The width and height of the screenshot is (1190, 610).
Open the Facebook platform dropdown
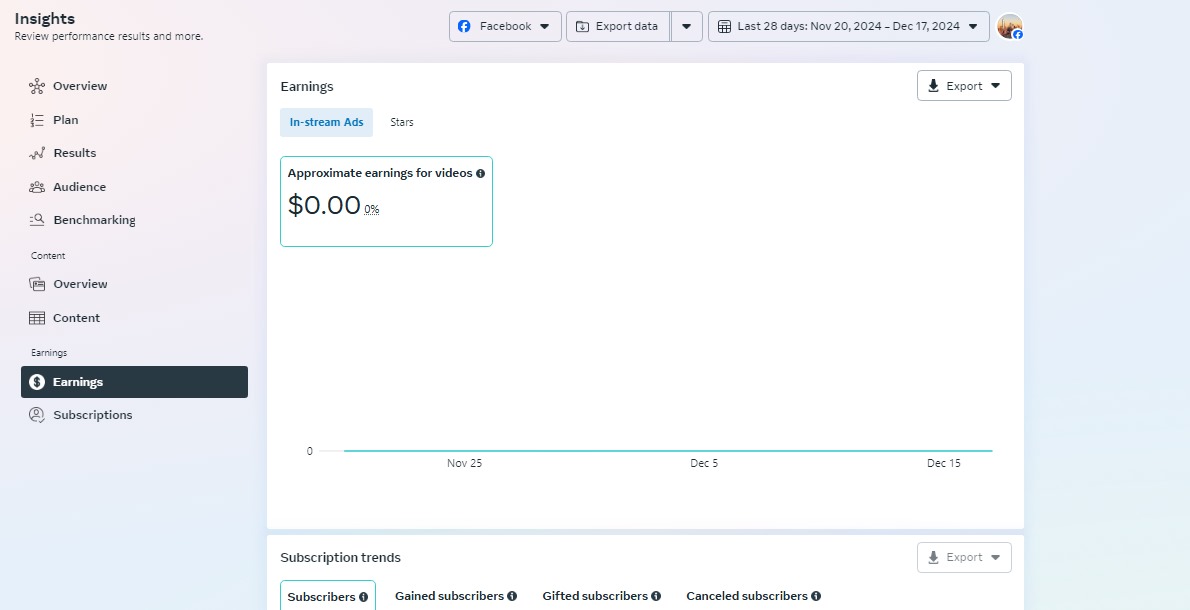pyautogui.click(x=505, y=26)
